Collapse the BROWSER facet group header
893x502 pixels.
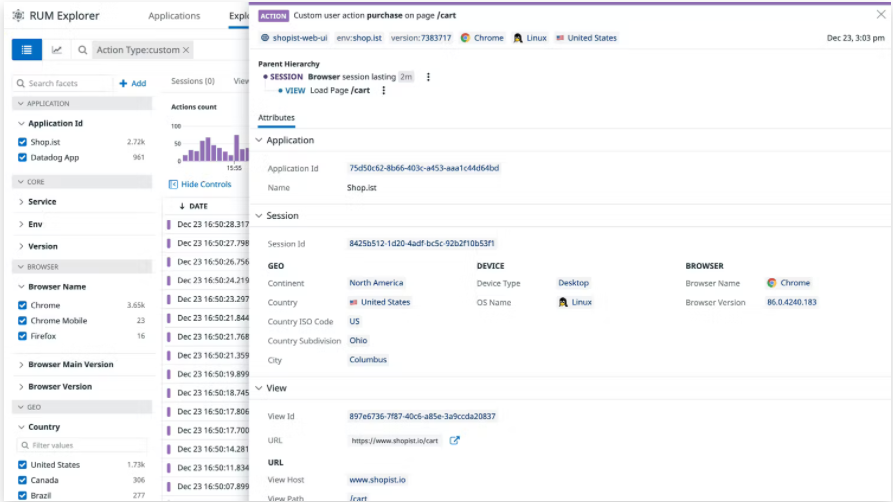click(82, 267)
